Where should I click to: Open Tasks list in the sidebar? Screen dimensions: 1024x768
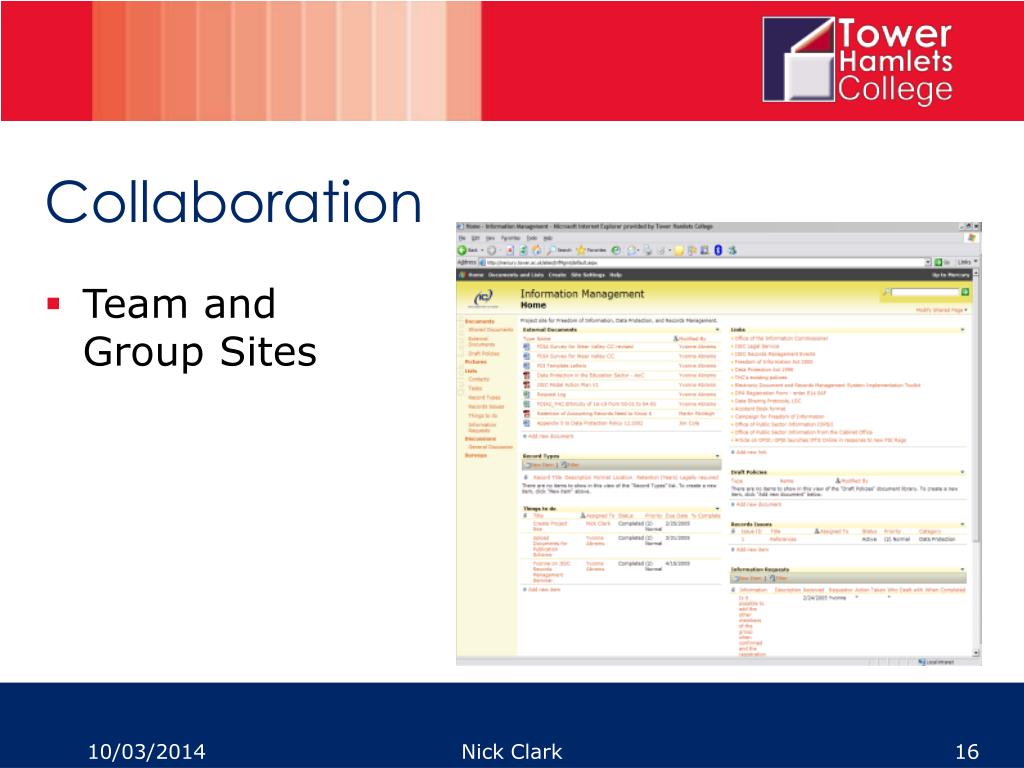[x=475, y=388]
